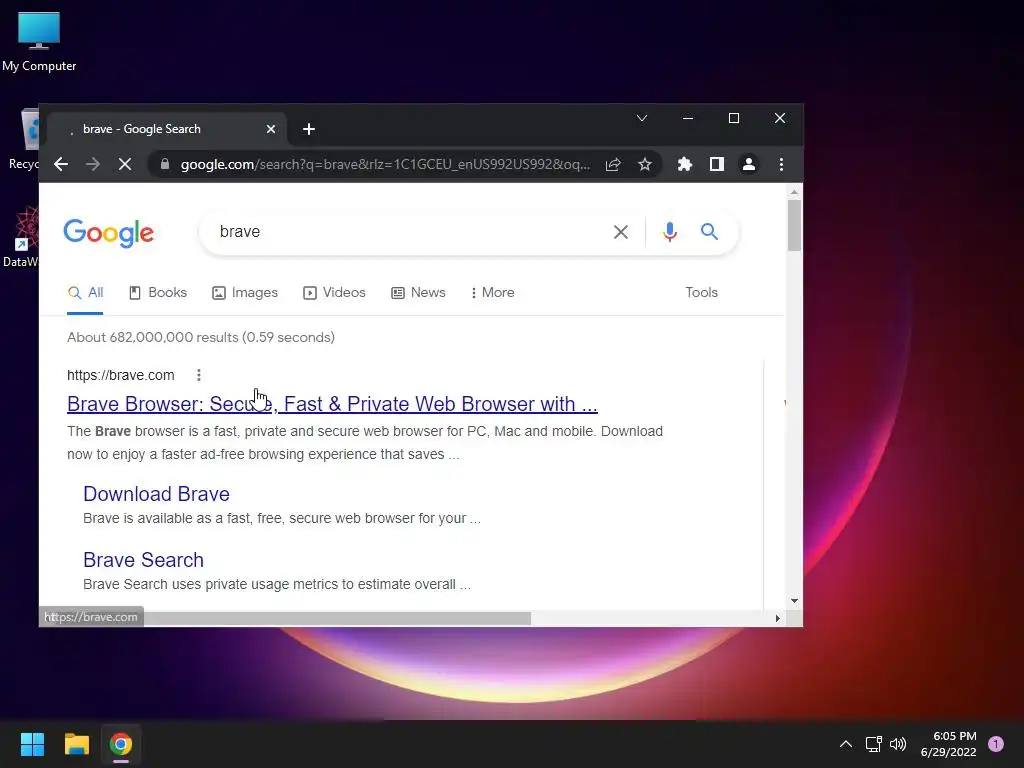Bookmark this tab with star icon
1024x768 pixels.
[x=645, y=164]
